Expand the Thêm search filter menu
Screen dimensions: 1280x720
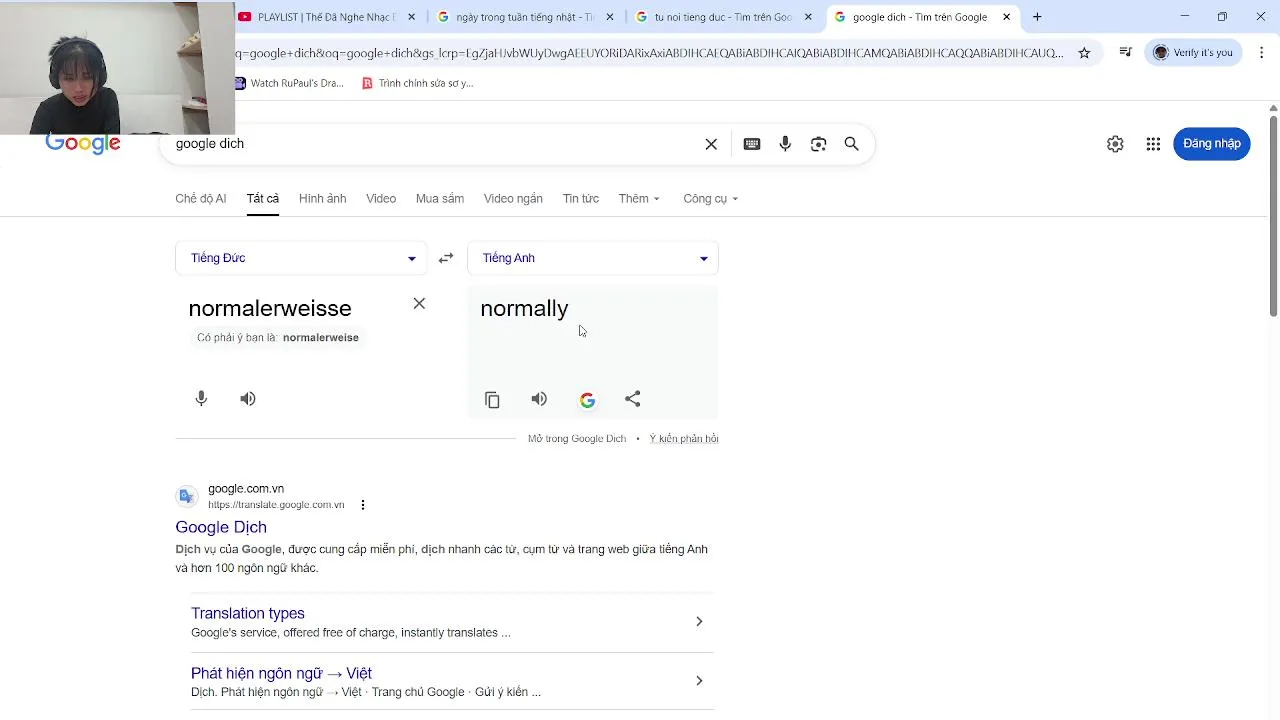pos(639,199)
